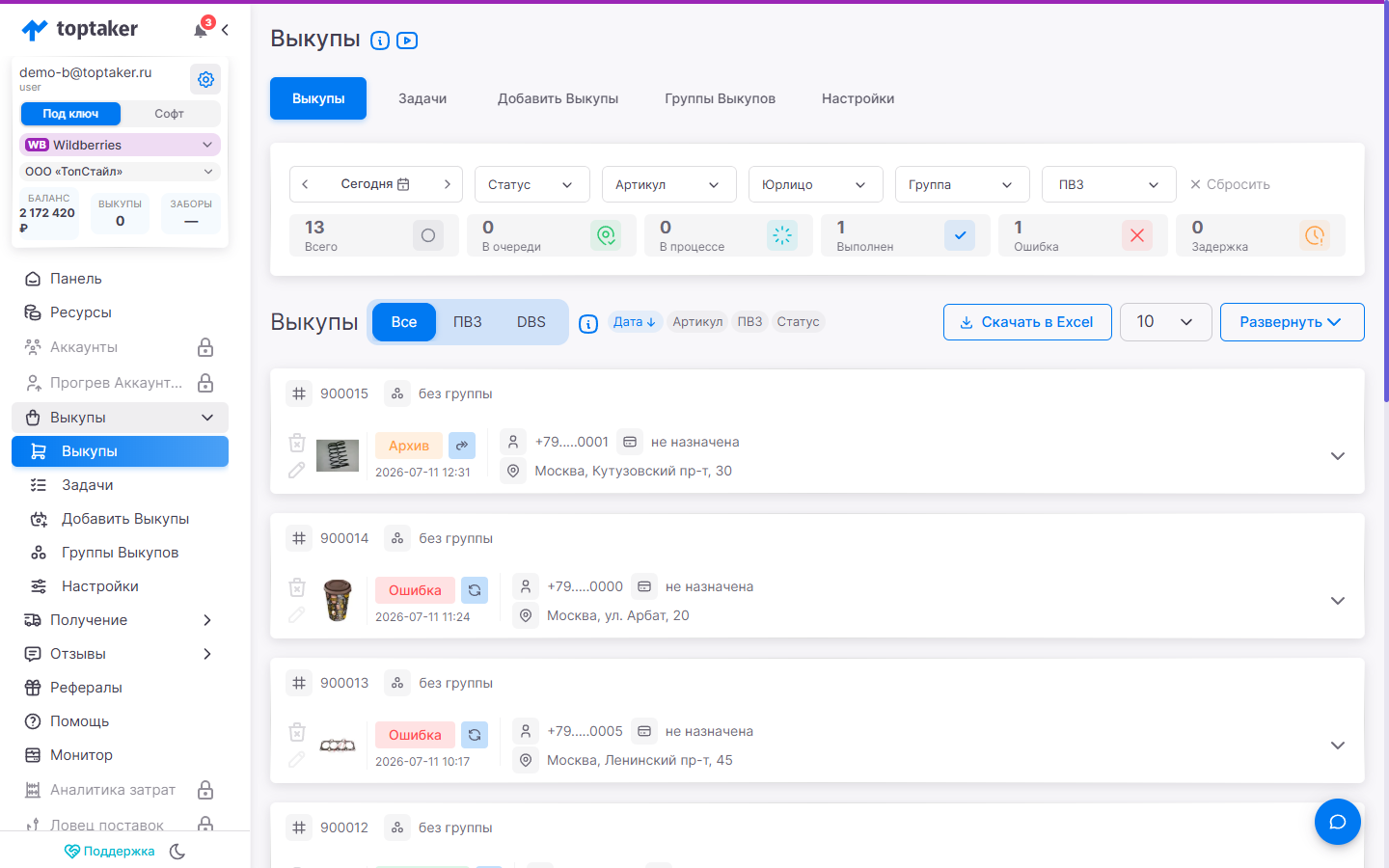
Task: Open the Поддержка link
Action: click(109, 852)
